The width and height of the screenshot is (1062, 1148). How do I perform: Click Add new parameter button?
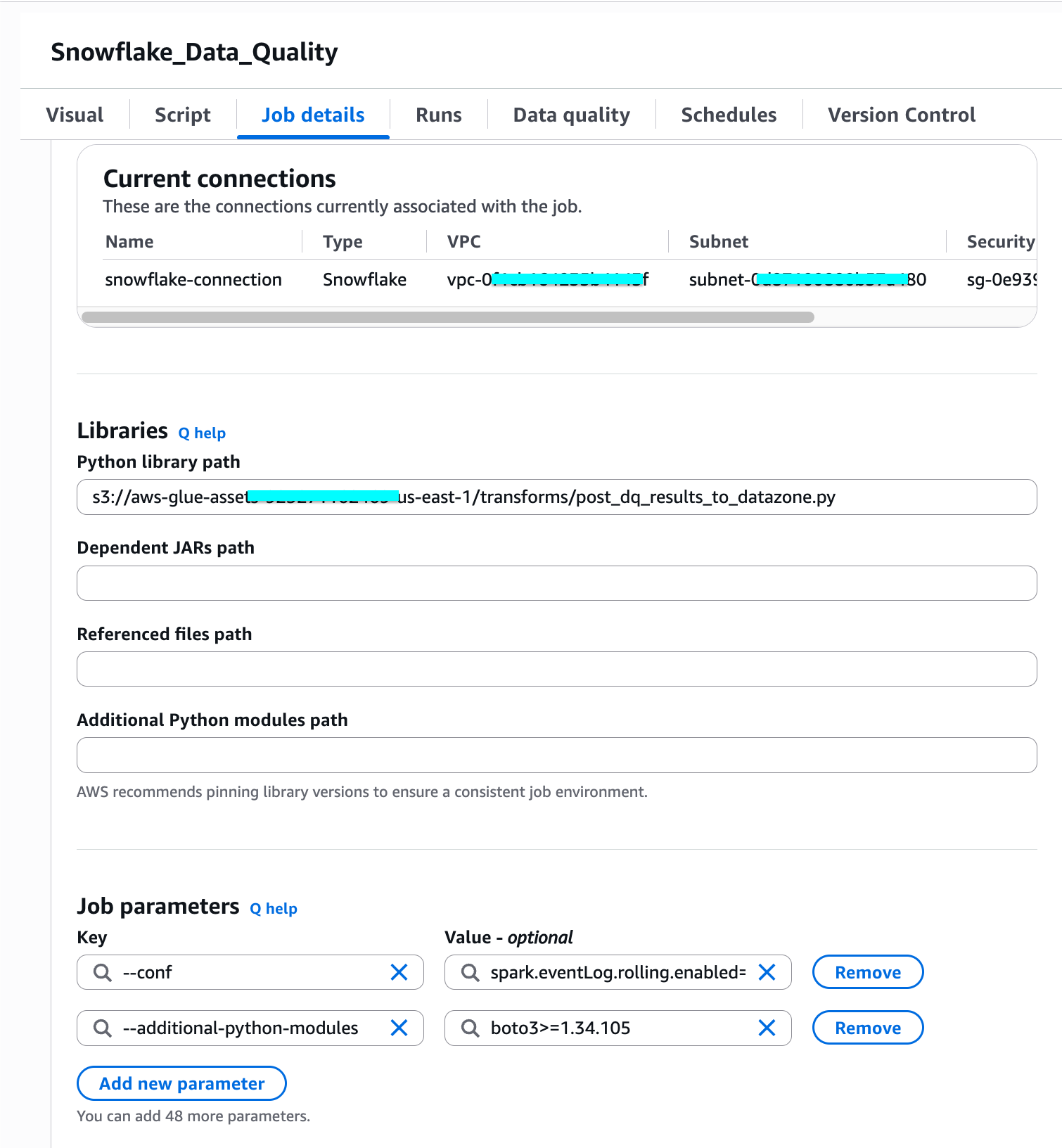tap(181, 1083)
